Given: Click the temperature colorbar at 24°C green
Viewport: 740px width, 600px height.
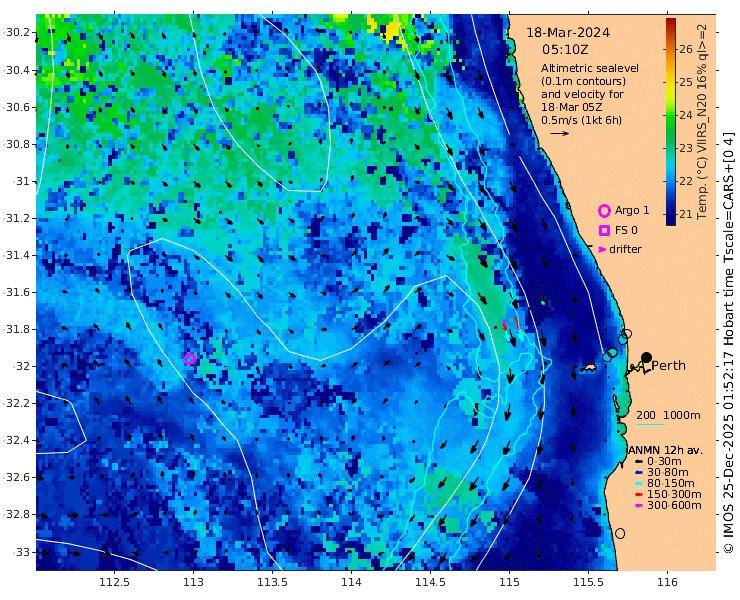Looking at the screenshot, I should (671, 115).
